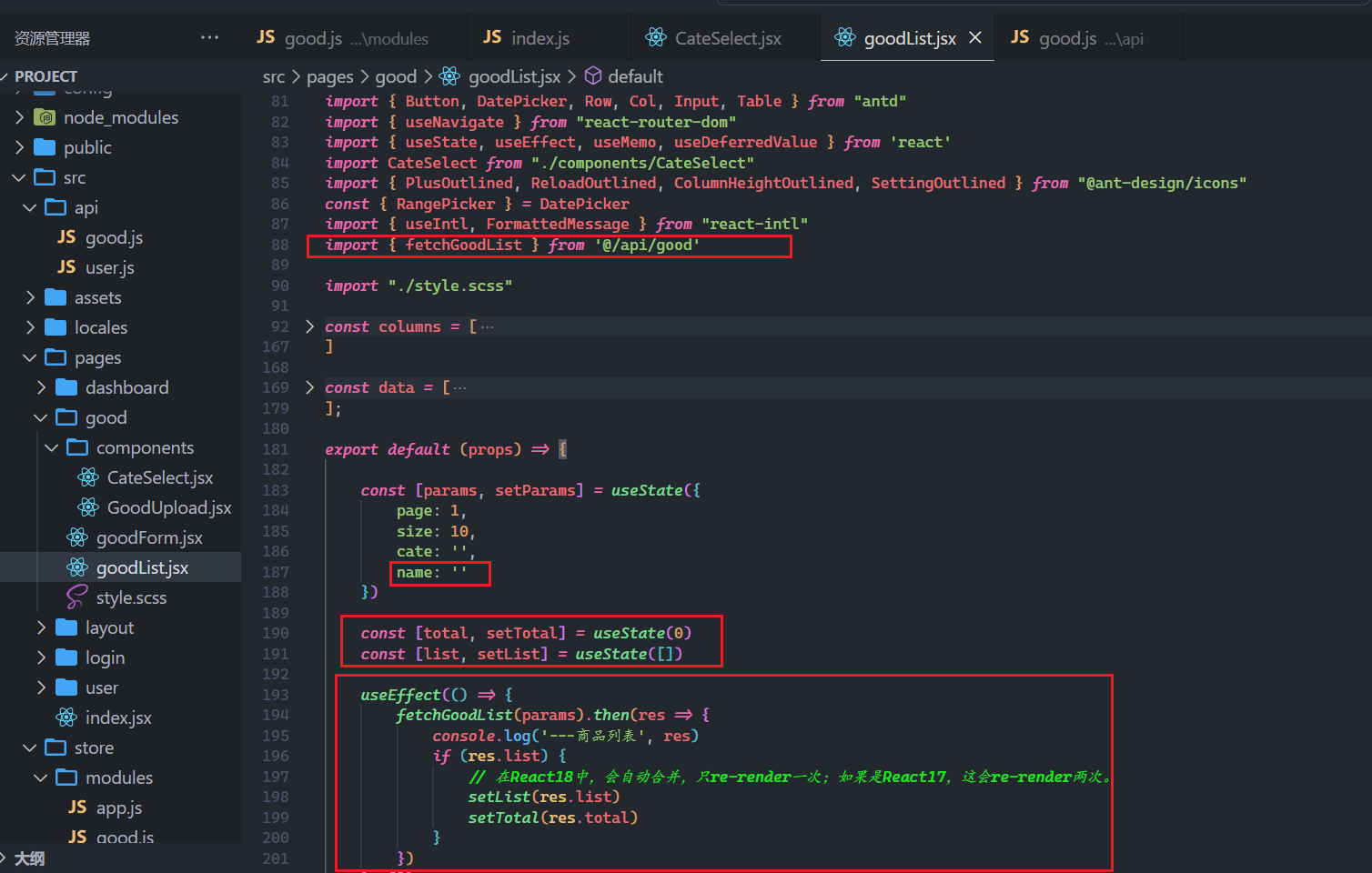
Task: Click line number 181 in gutter
Action: [276, 449]
